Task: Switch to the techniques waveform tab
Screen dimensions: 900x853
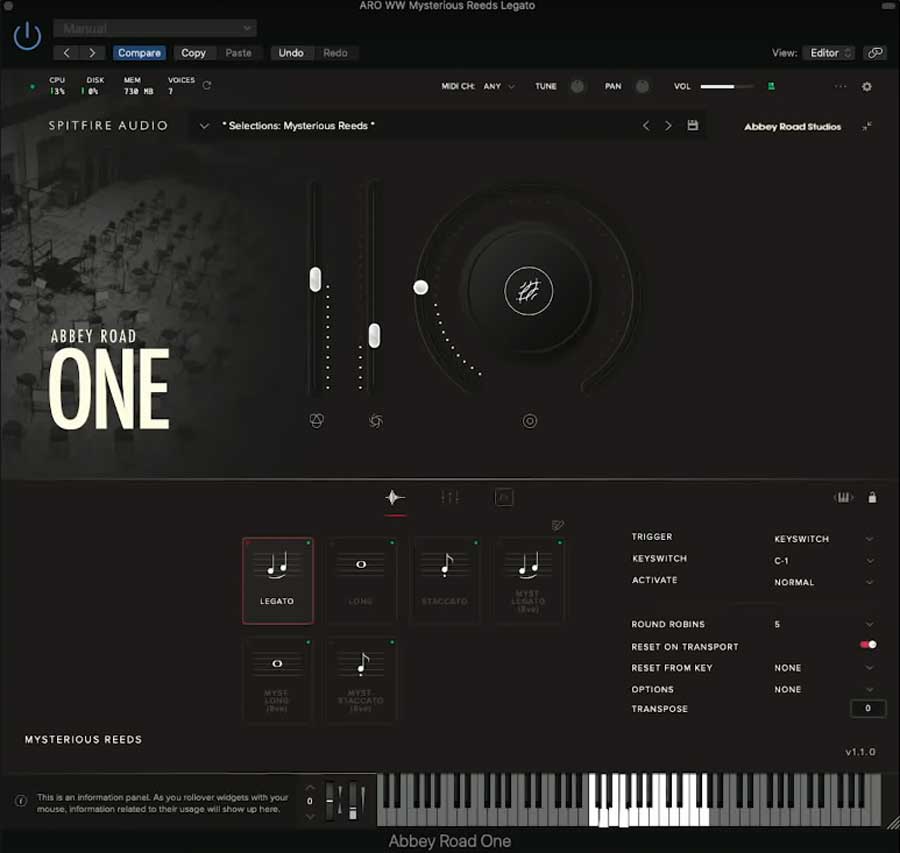Action: click(395, 498)
